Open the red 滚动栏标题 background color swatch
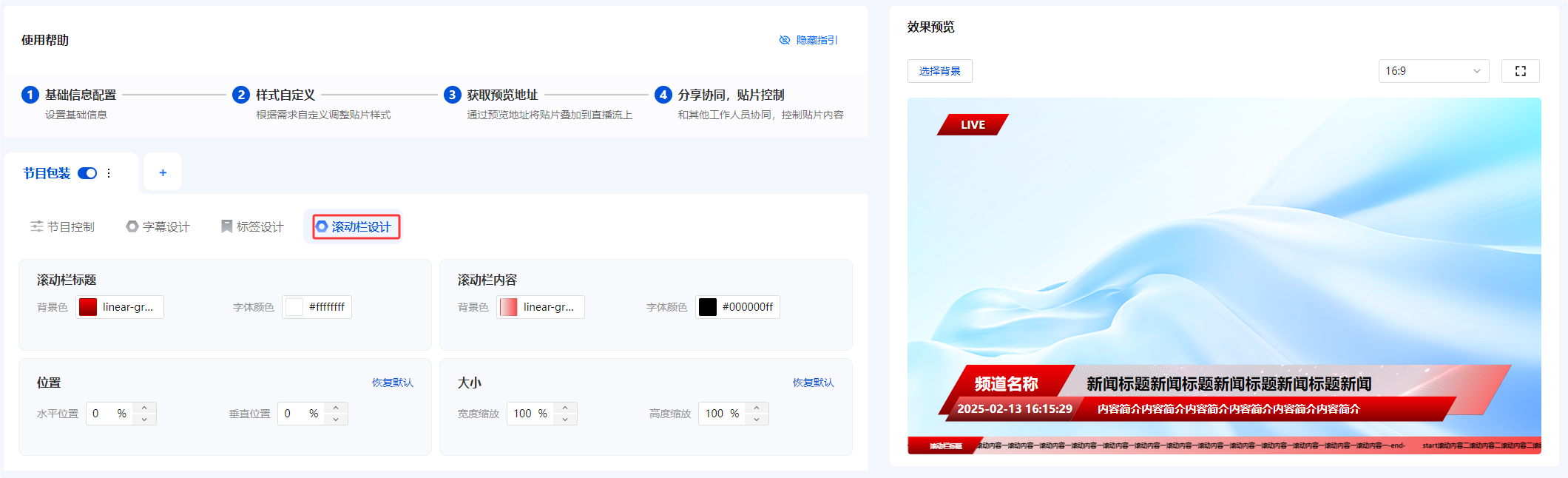This screenshot has width=1568, height=478. coord(88,307)
